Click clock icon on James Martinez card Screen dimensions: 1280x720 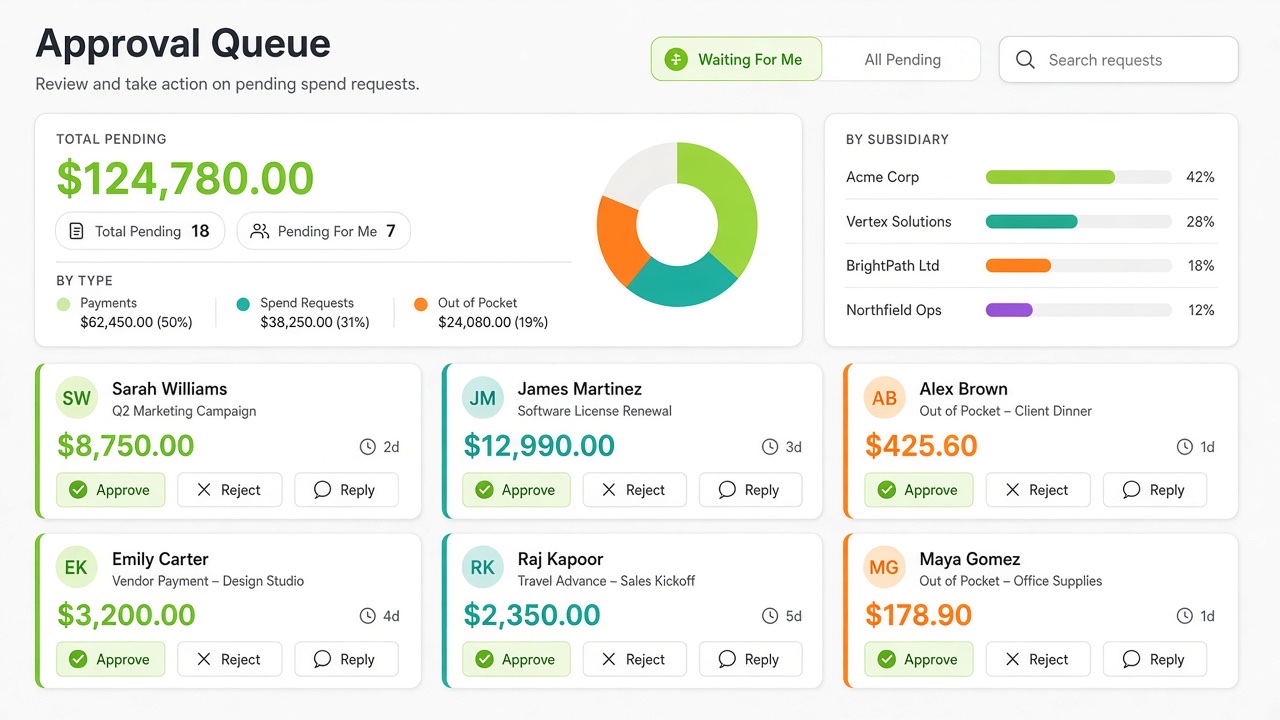coord(770,447)
